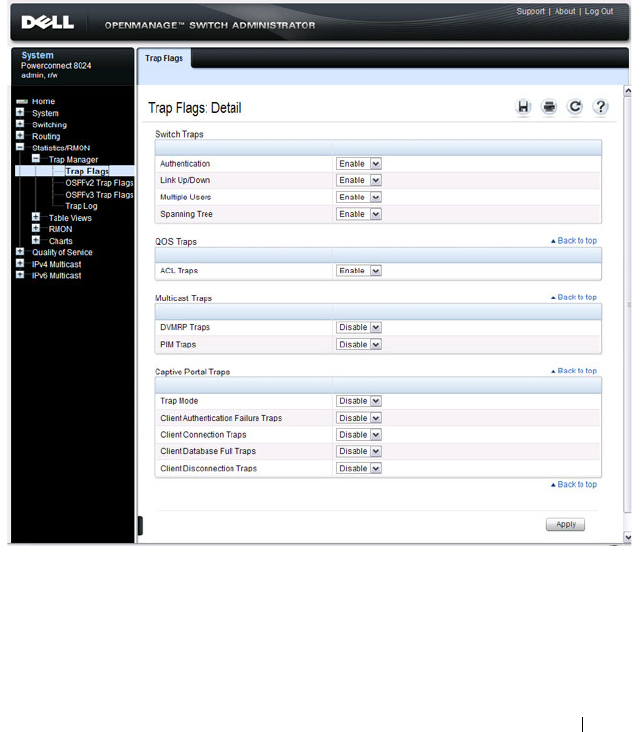
Task: Select Trap Flags in the tree
Action: pyautogui.click(x=87, y=171)
